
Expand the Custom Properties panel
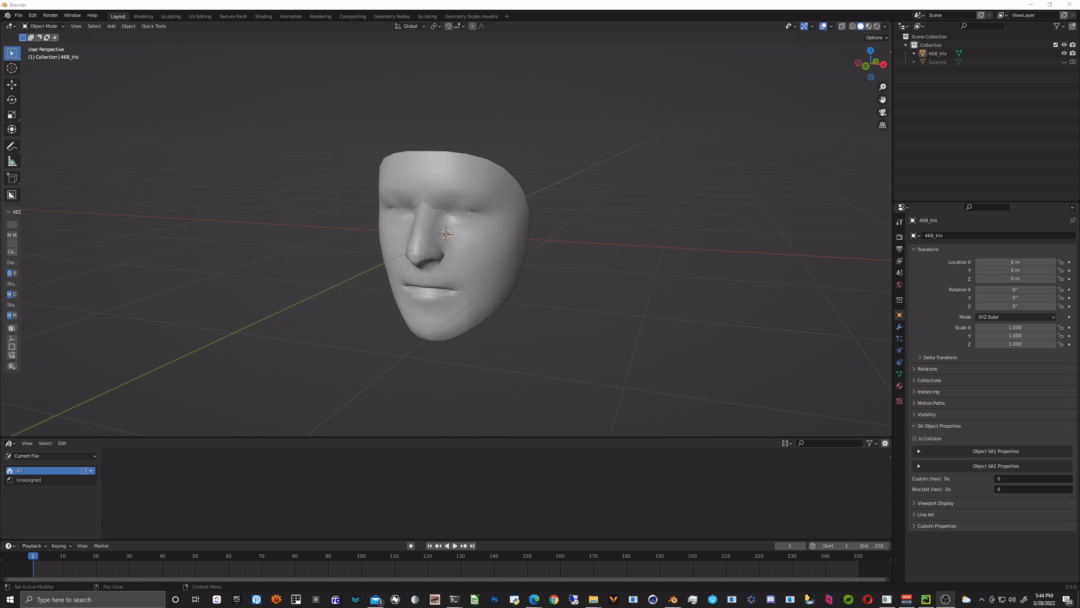(936, 526)
